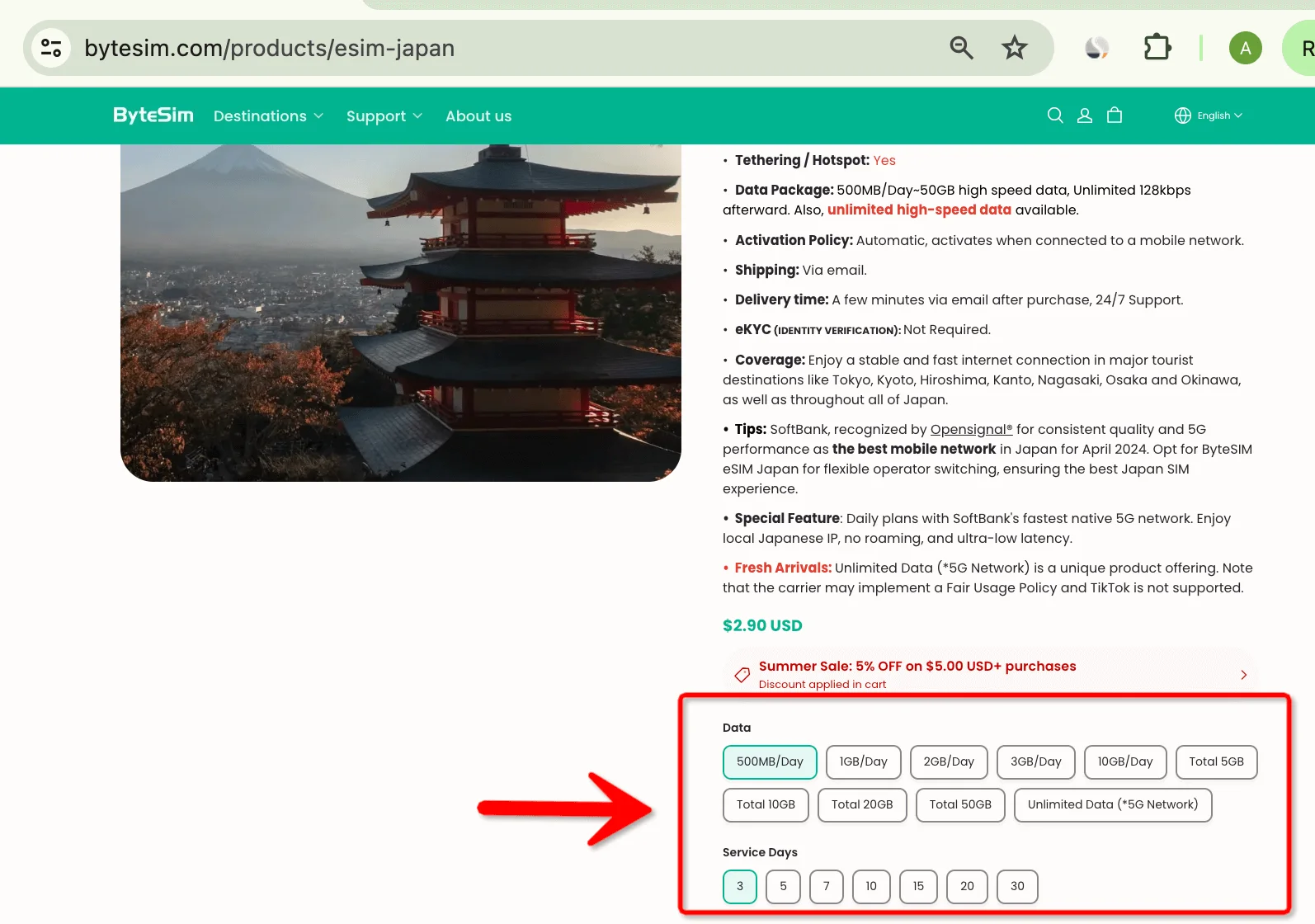Screen dimensions: 1315x924
Task: Click the 'Discount applied in cart' text
Action: pyautogui.click(x=822, y=685)
